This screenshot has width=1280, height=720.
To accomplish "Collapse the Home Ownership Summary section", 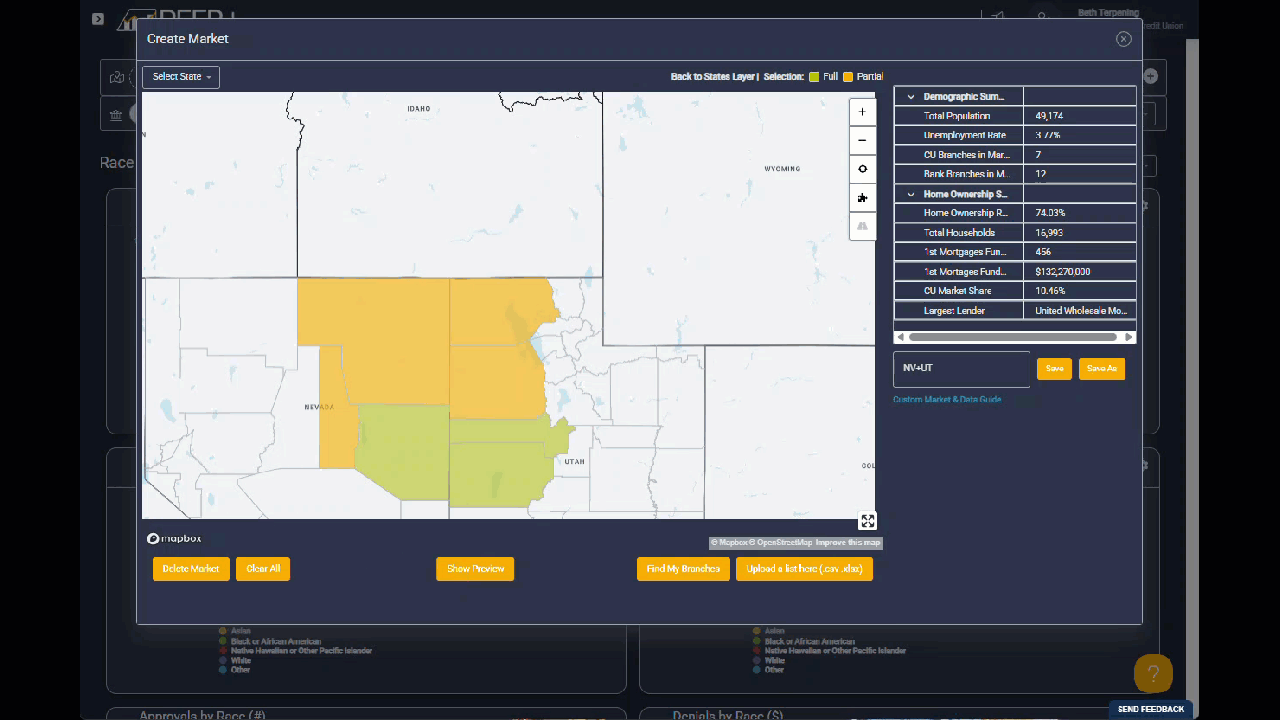I will [911, 194].
